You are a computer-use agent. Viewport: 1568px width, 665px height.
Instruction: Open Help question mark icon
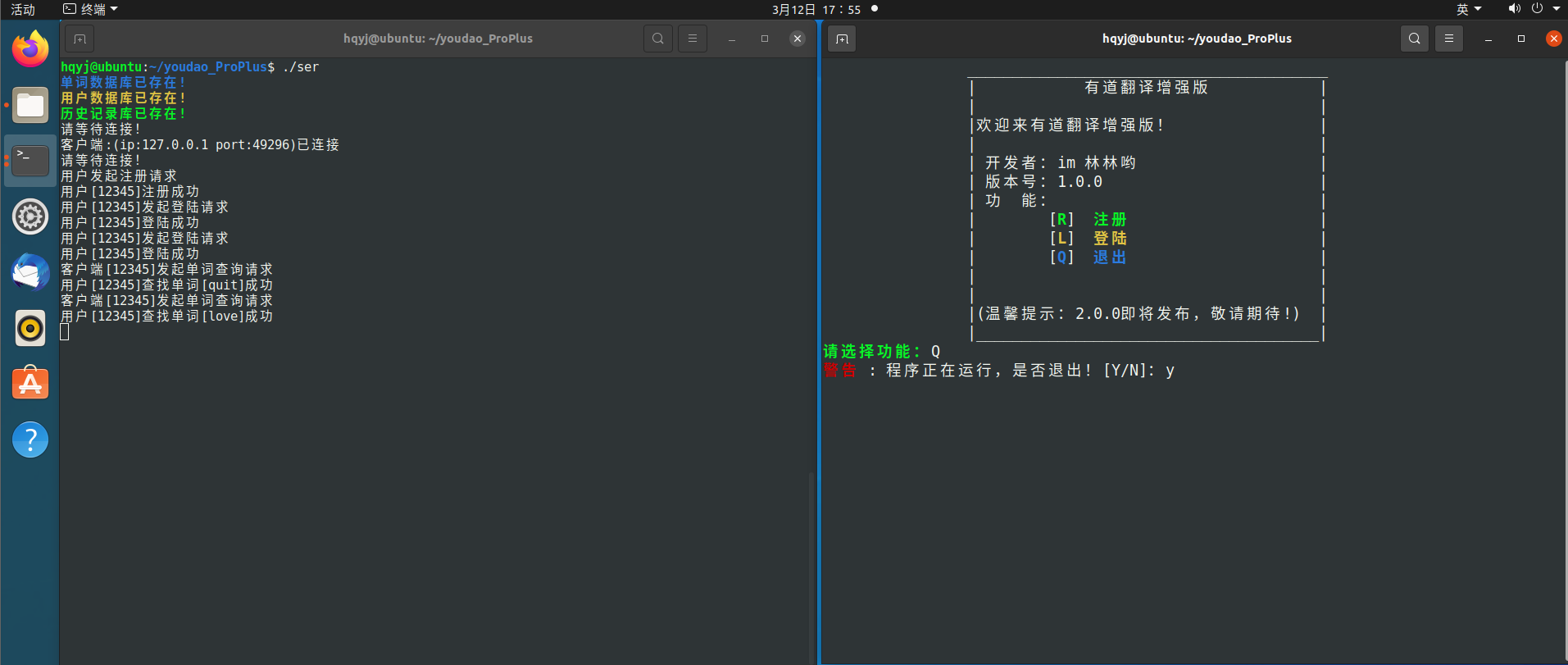pos(30,440)
